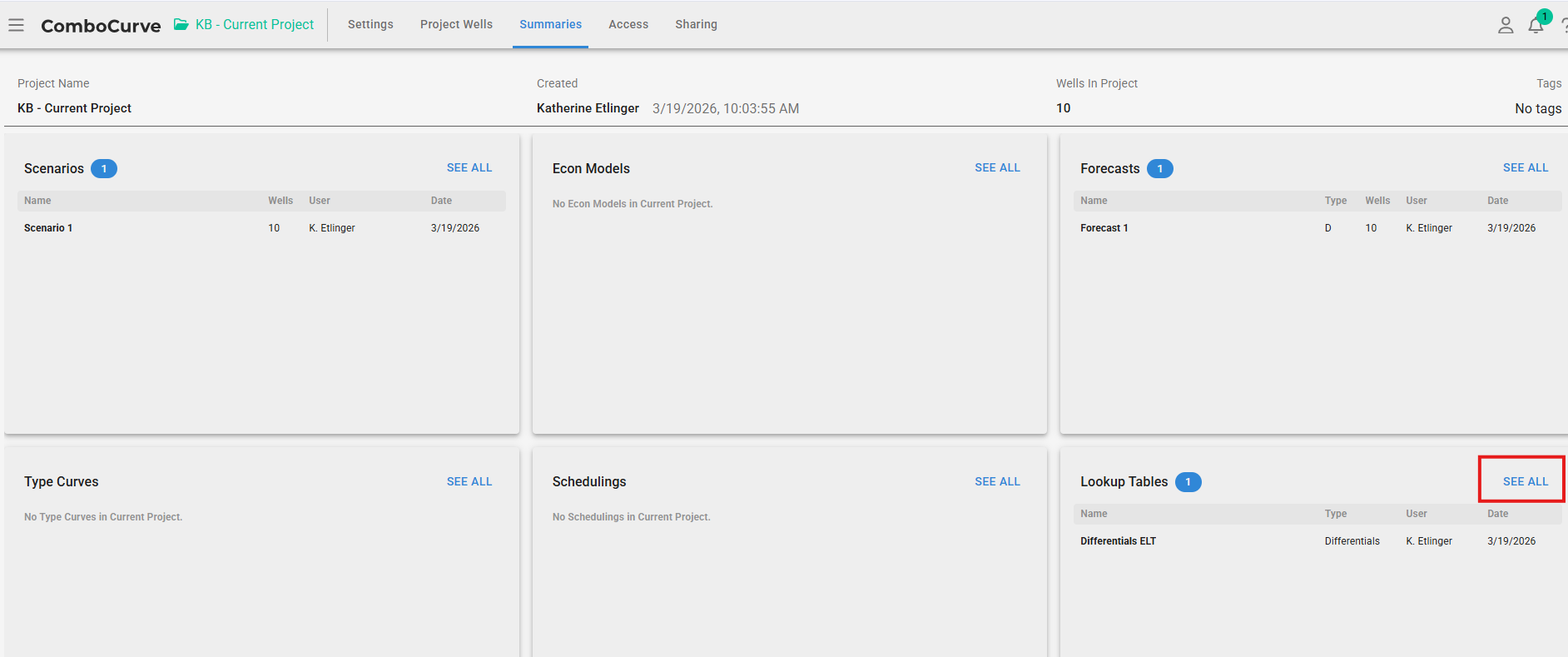This screenshot has width=1568, height=657.
Task: Click SEE ALL for Forecasts
Action: click(1525, 168)
